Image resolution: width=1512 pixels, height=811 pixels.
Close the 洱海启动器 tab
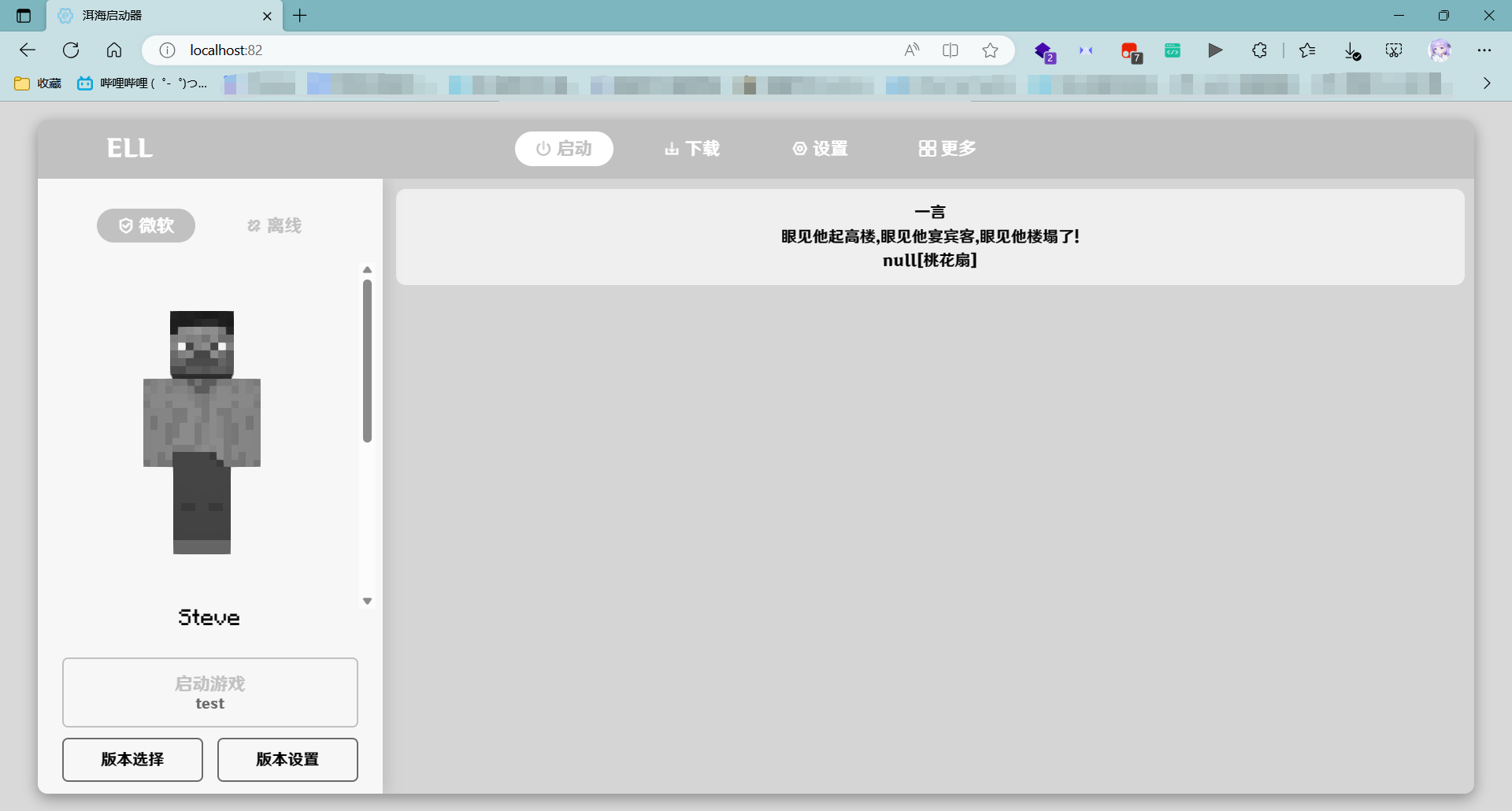tap(267, 16)
